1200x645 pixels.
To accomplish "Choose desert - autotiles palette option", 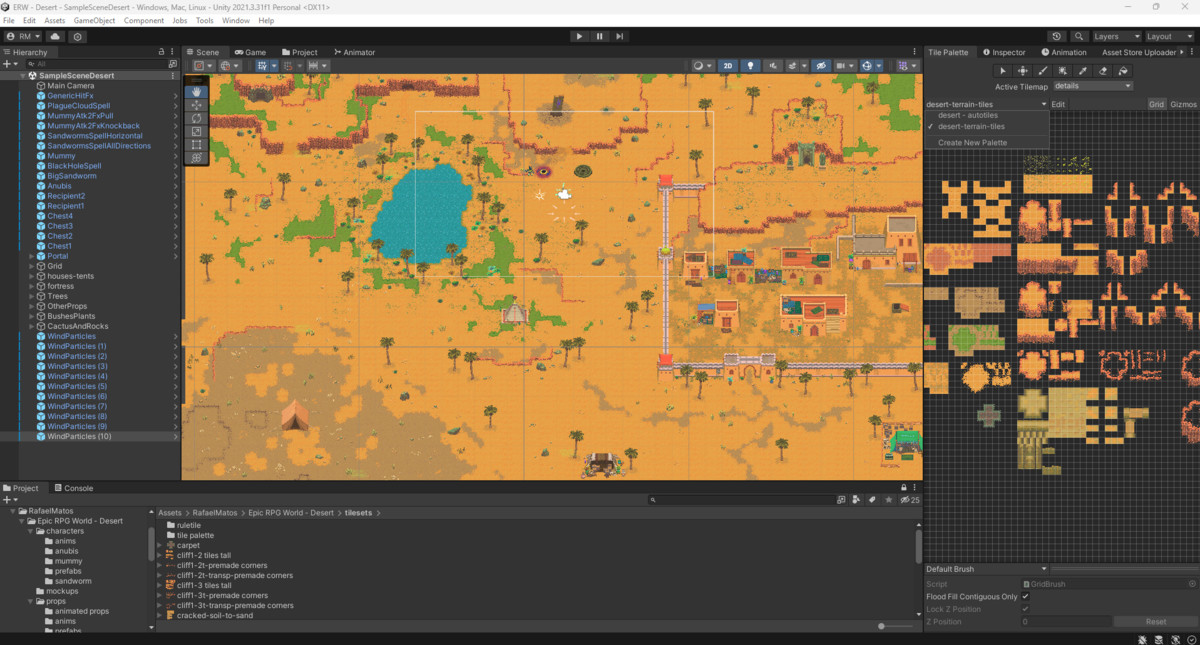I will [x=967, y=115].
